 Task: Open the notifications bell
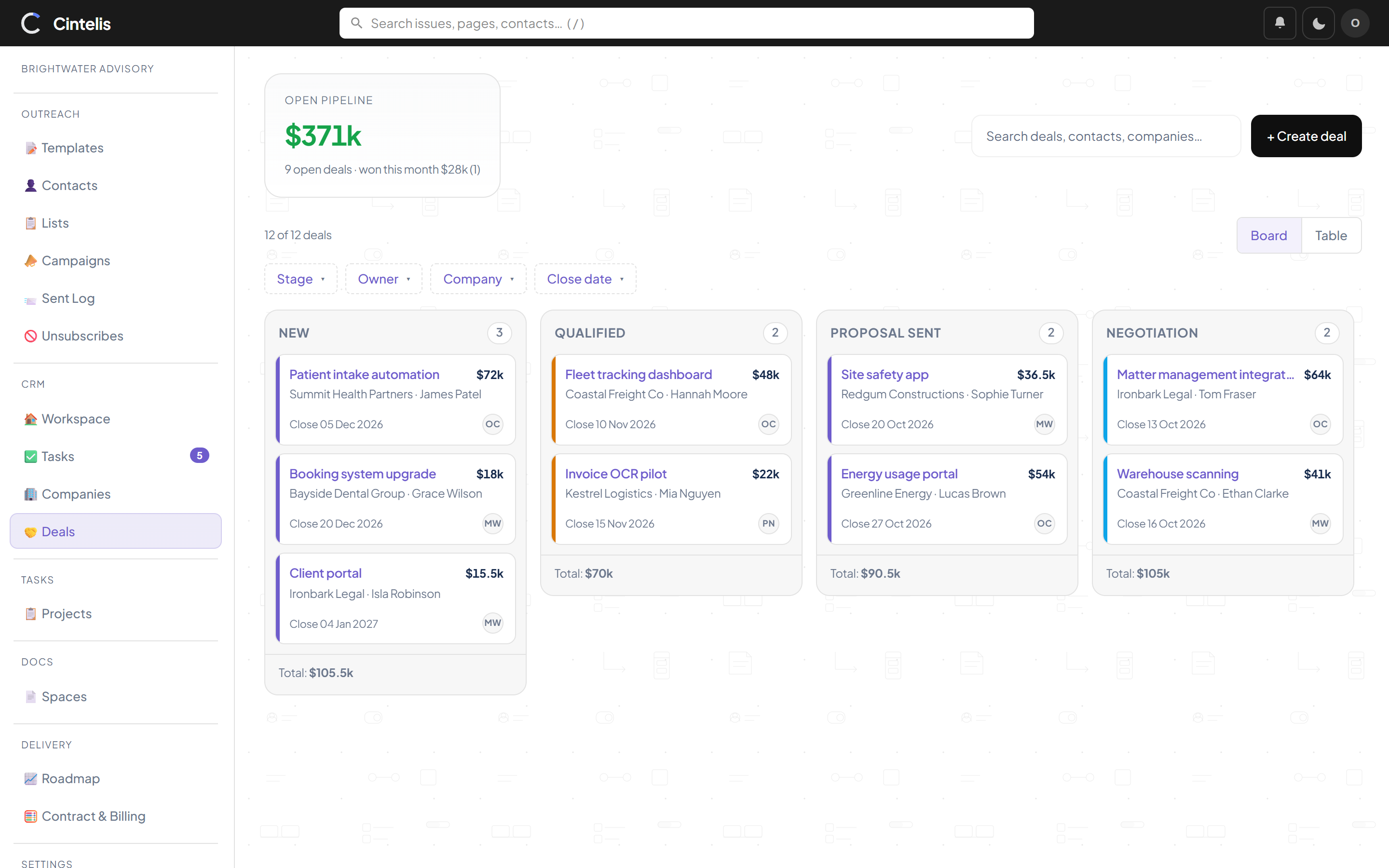1280,23
